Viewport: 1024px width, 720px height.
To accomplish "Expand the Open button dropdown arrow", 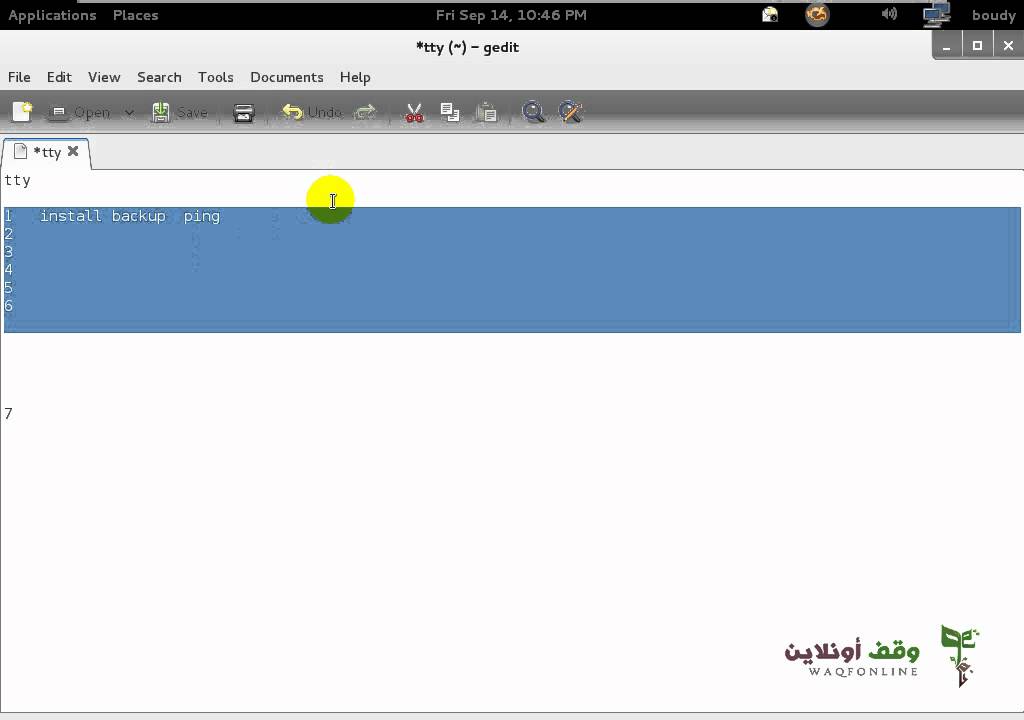I will coord(129,112).
